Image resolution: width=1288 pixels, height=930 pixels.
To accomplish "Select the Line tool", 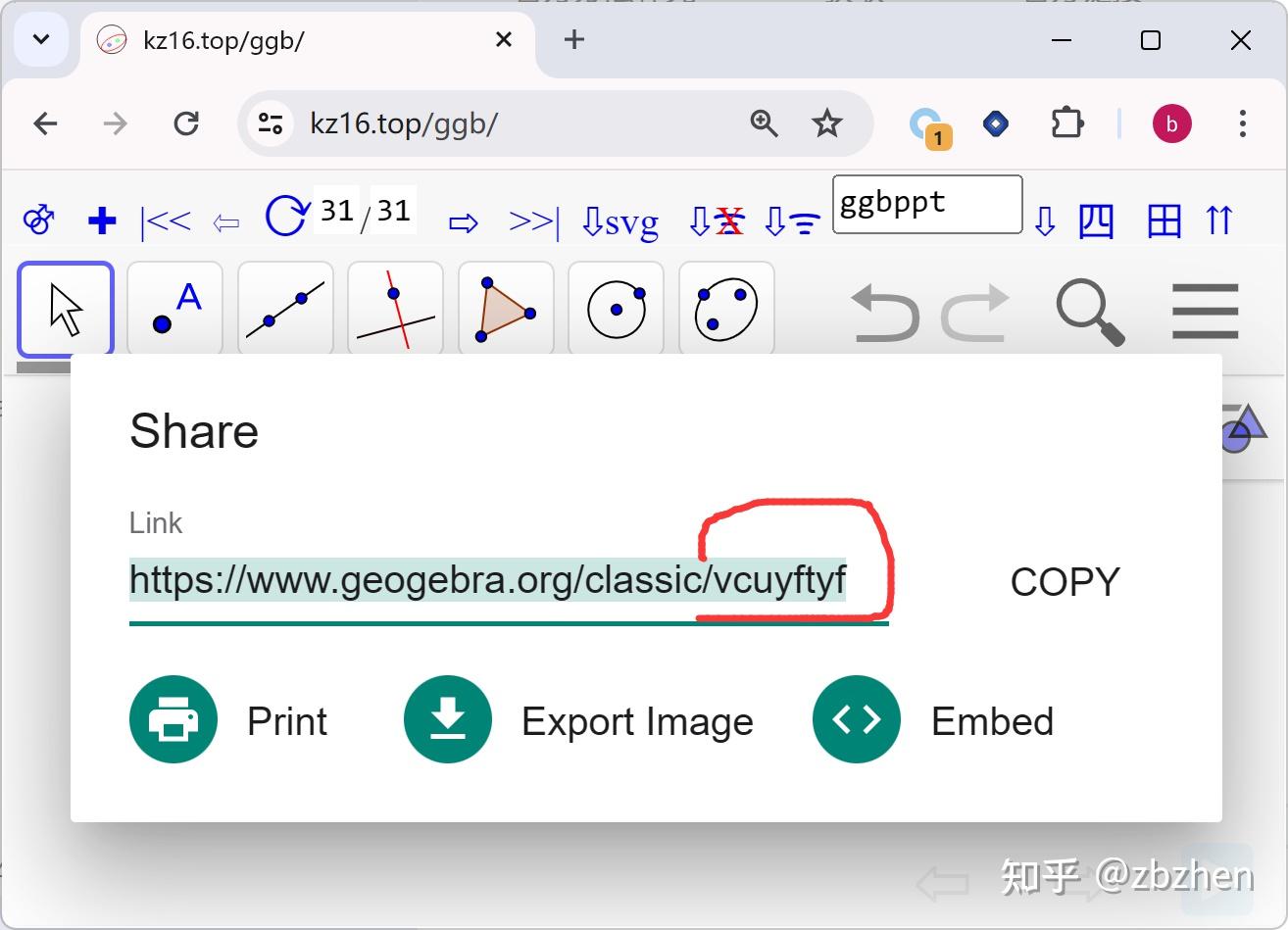I will tap(284, 307).
